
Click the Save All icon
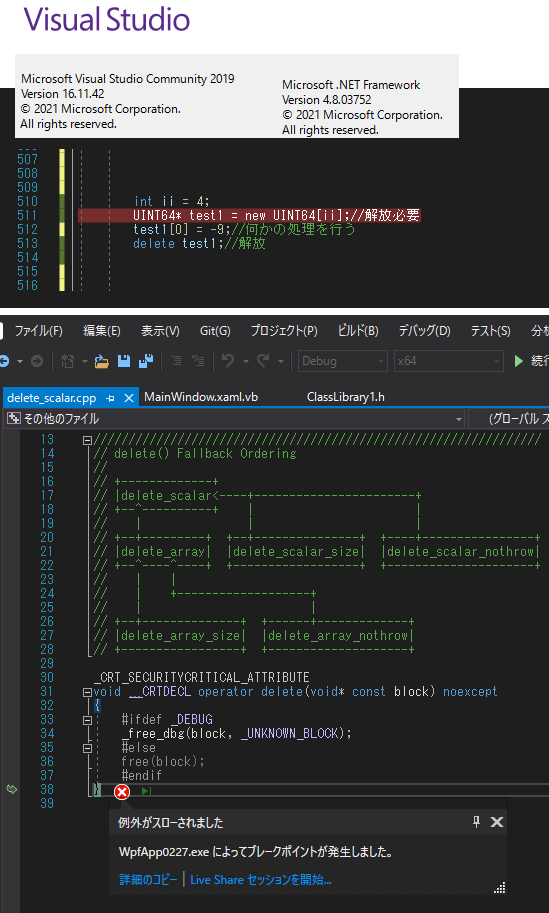pos(146,361)
